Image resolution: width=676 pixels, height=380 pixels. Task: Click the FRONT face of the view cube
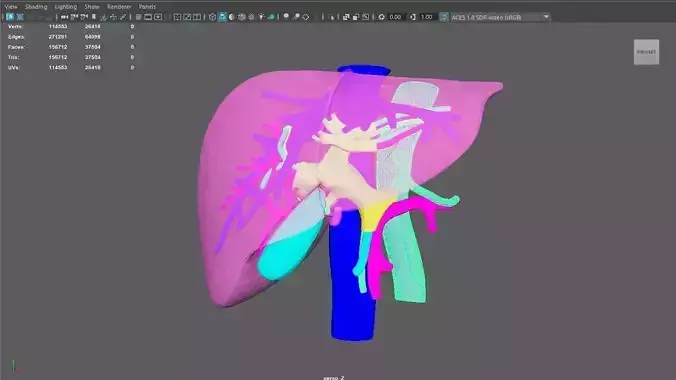646,52
